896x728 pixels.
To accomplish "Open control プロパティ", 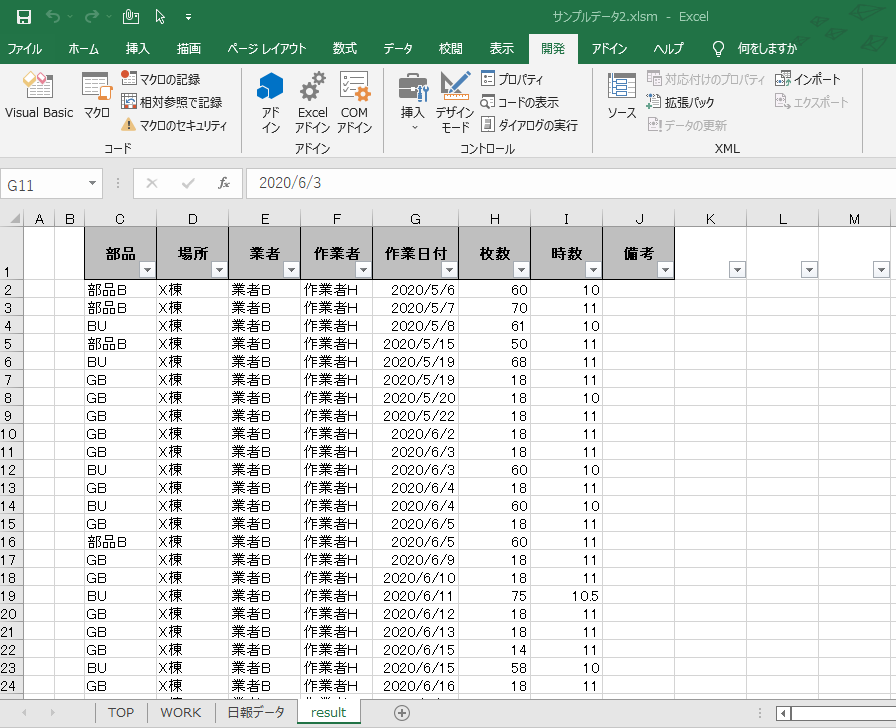I will pyautogui.click(x=512, y=79).
